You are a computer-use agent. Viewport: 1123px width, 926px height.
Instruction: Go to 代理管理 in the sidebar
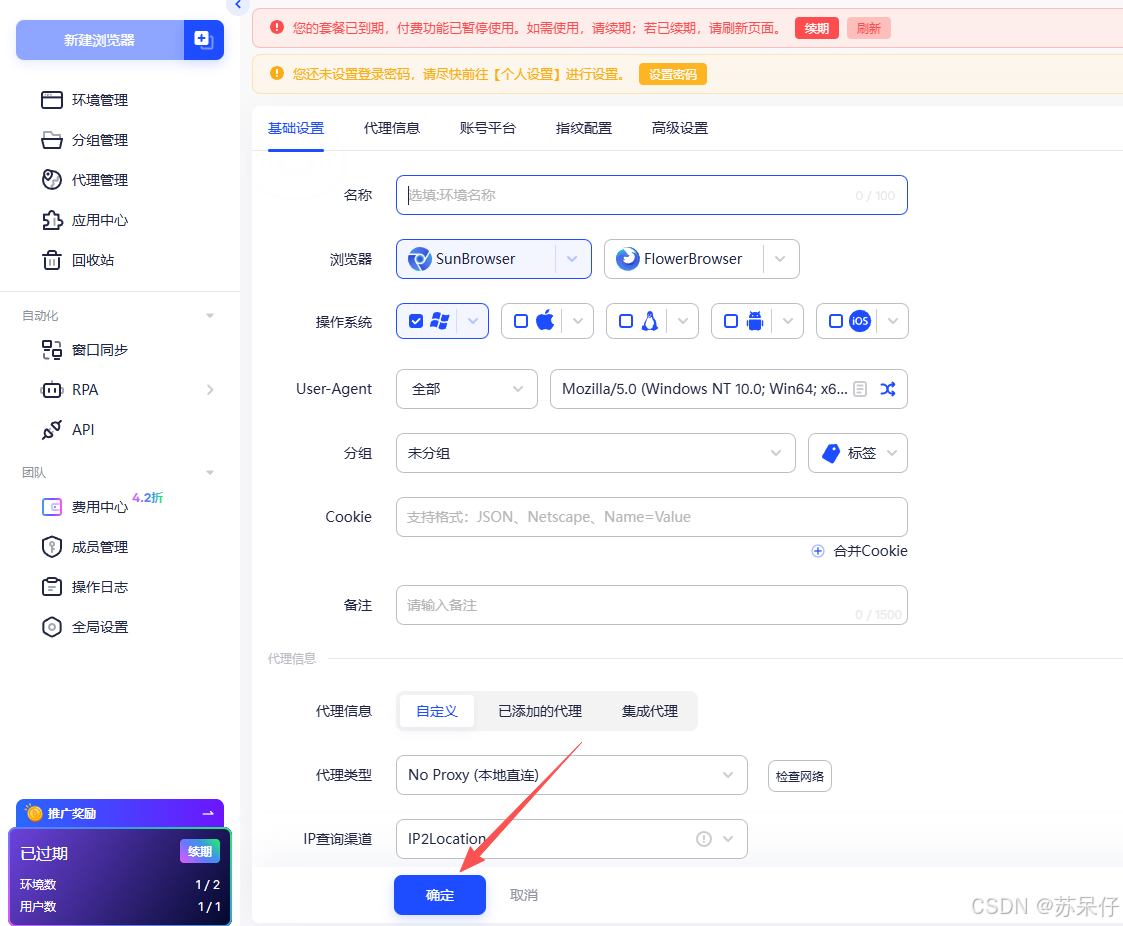pos(85,180)
